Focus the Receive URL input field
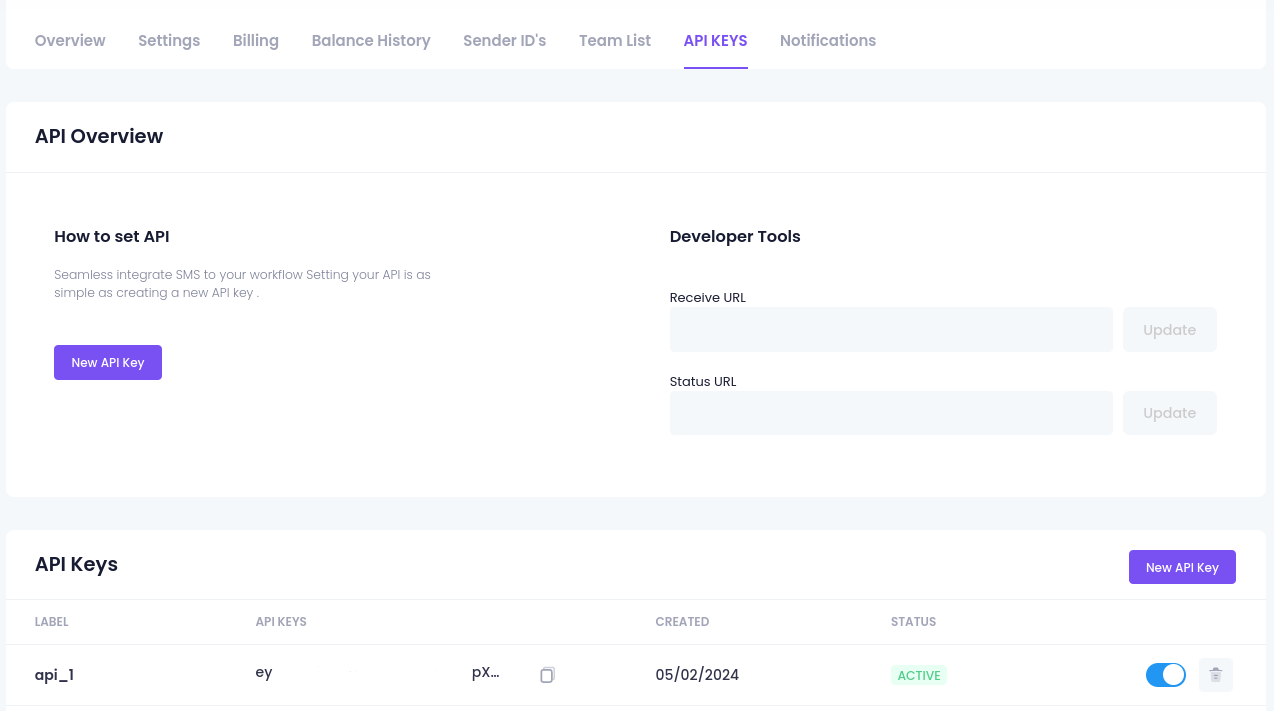This screenshot has width=1274, height=711. click(x=891, y=330)
